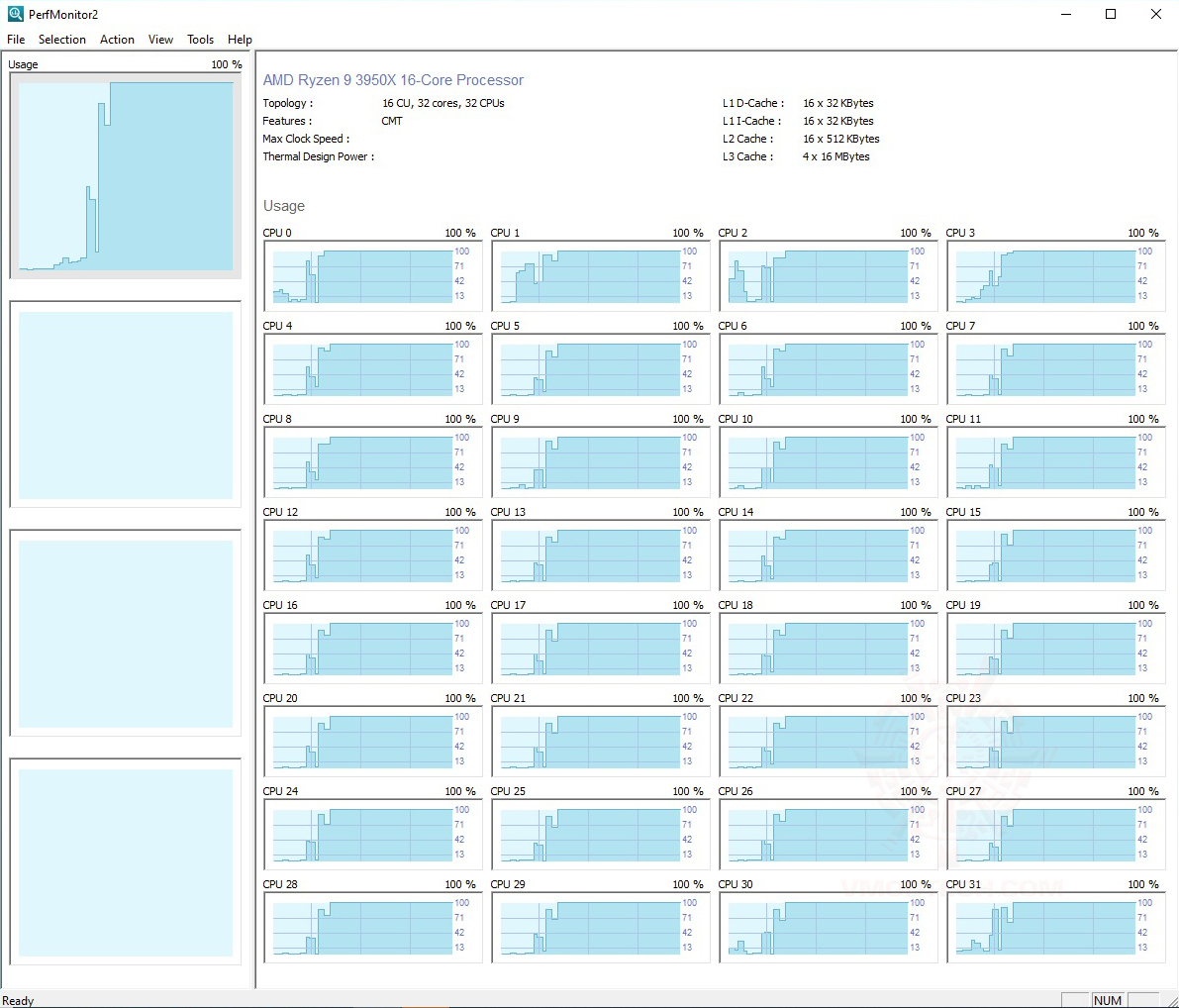
Task: Open the Selection menu
Action: [x=61, y=40]
